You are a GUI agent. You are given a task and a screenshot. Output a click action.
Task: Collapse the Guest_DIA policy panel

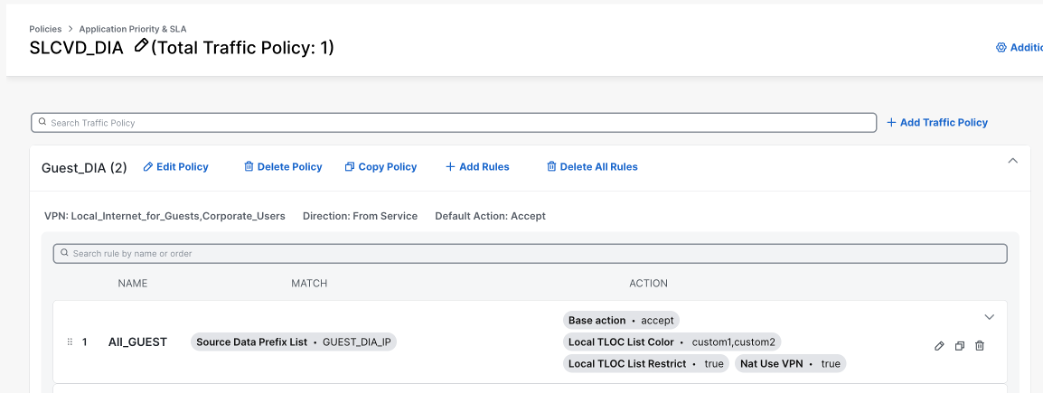pos(1013,160)
